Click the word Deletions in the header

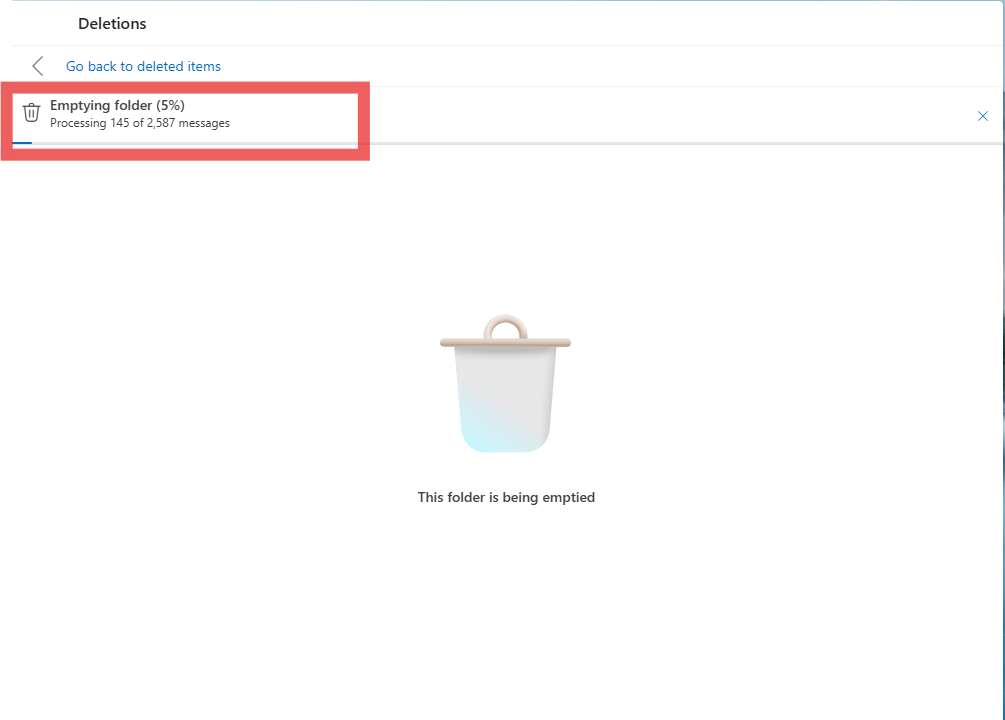[112, 24]
